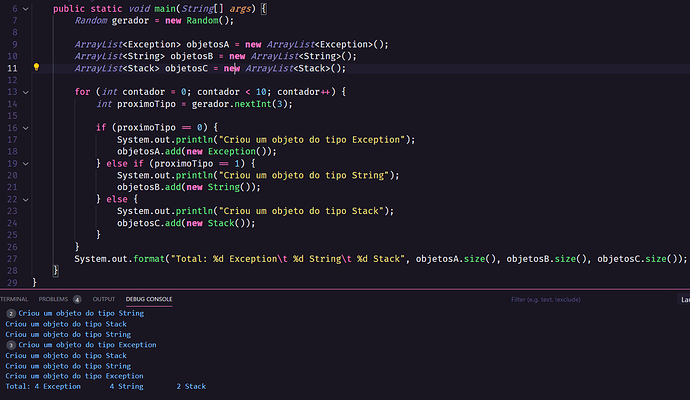Switch to the TERMINAL tab
690x400 pixels.
14,299
